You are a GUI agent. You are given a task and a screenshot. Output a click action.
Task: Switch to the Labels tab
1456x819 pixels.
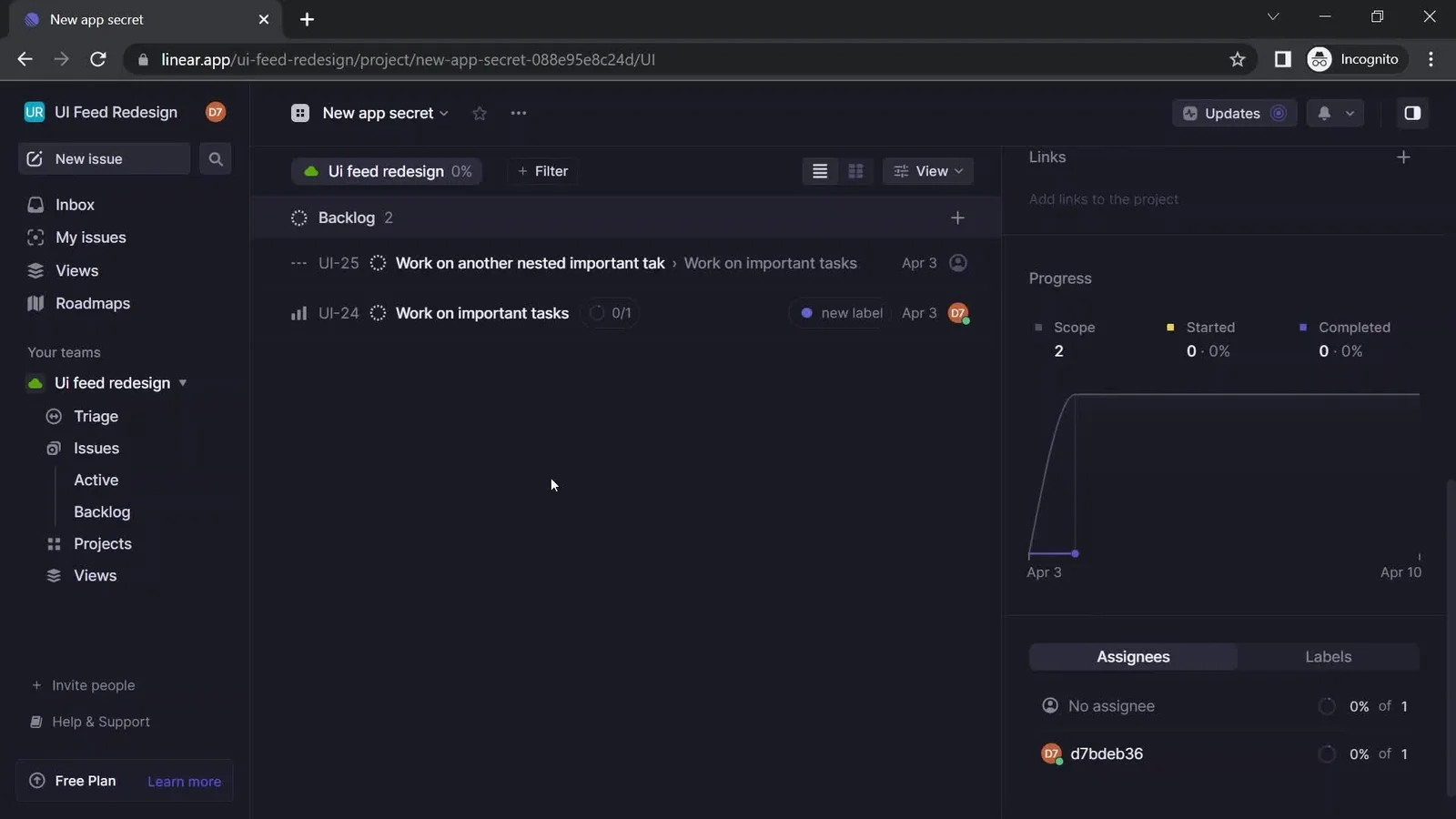point(1327,656)
